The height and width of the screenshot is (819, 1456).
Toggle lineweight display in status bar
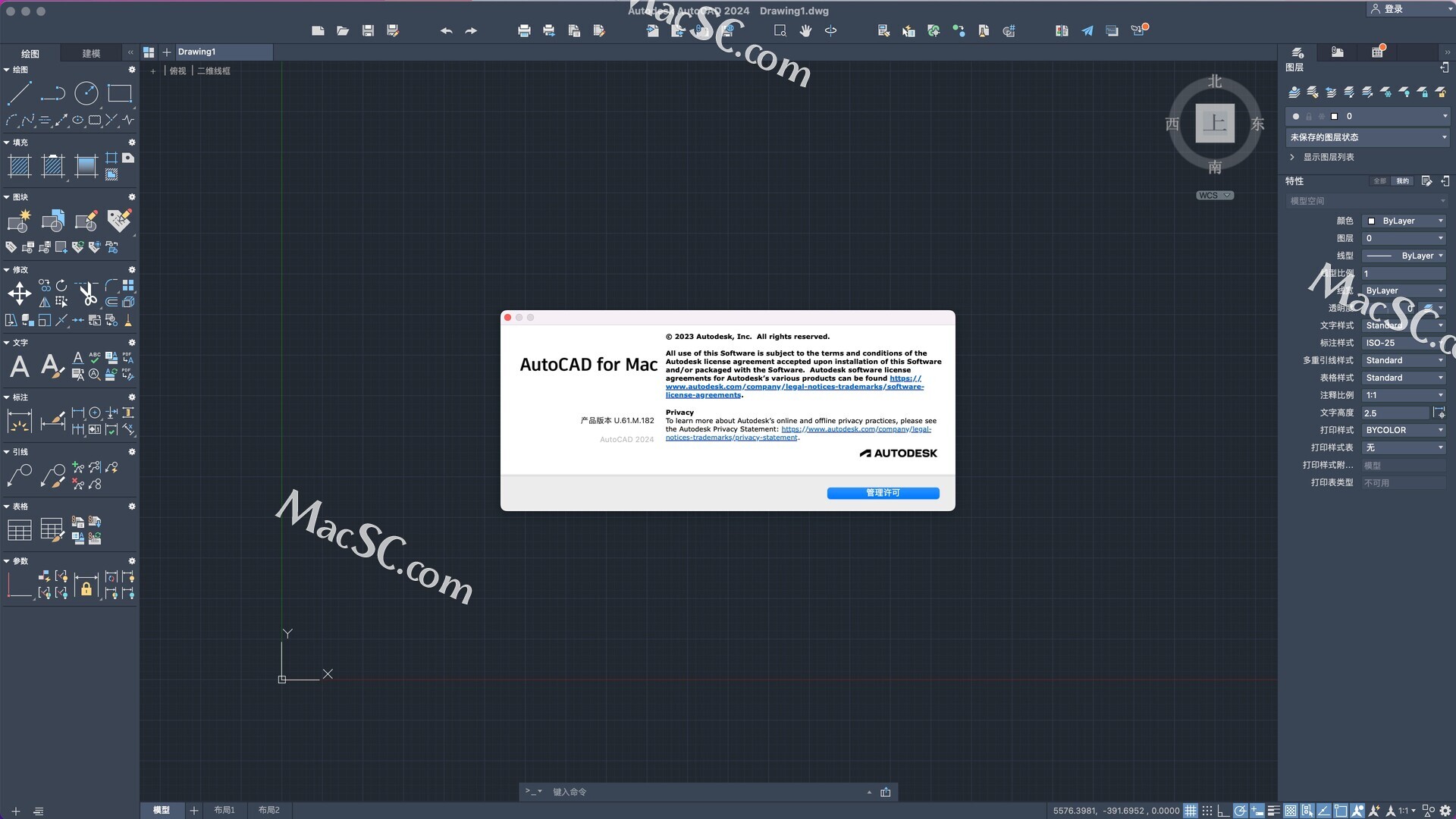[1273, 811]
